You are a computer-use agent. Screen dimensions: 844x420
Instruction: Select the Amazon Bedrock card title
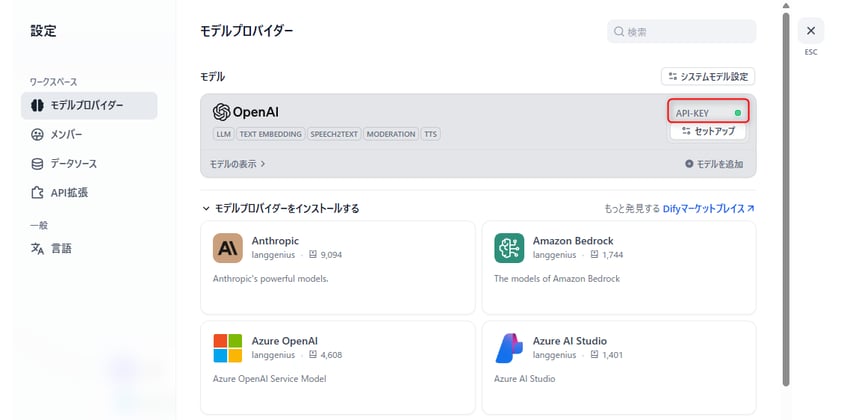(x=573, y=241)
